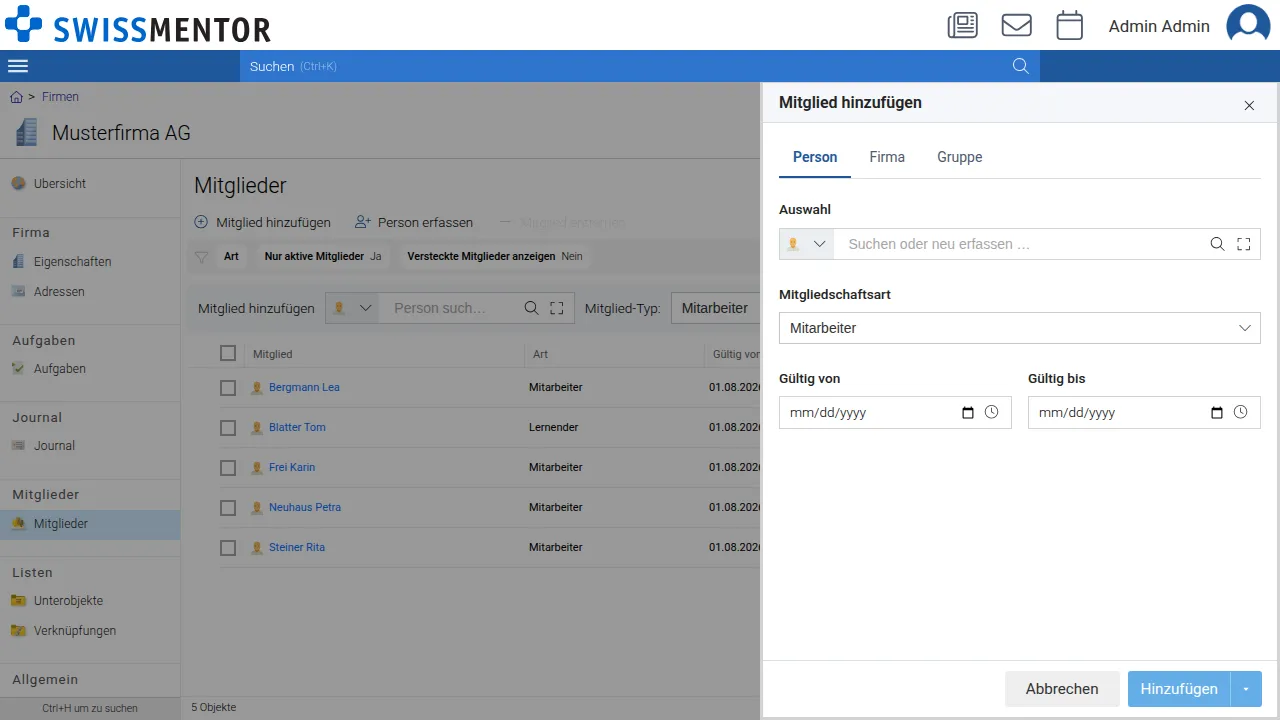This screenshot has height=720, width=1280.
Task: Click the Abbrechen button
Action: click(x=1062, y=689)
